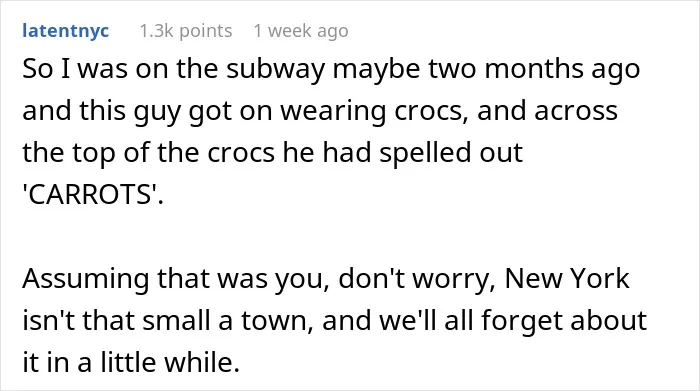700x391 pixels.
Task: Click the word 'across' ending the second line
Action: tap(576, 111)
